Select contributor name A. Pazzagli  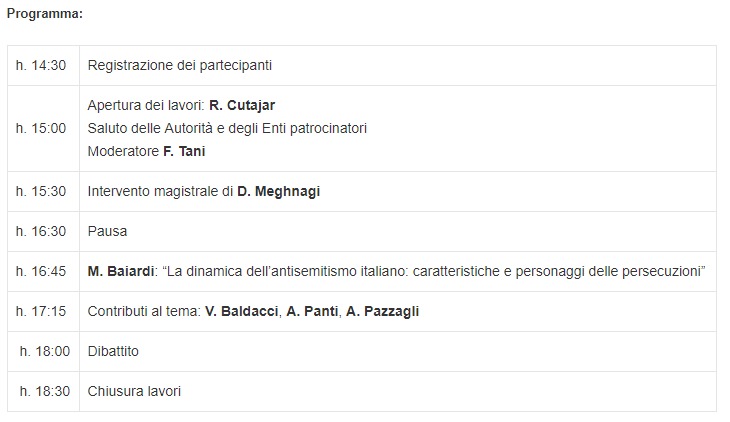(383, 312)
